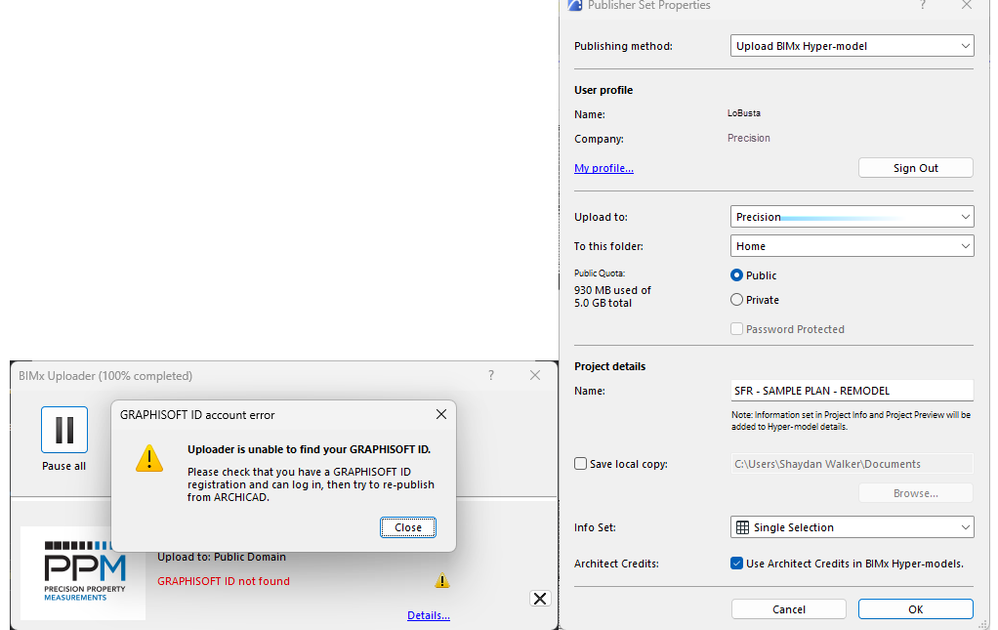
Task: Click Info Set table icon
Action: (x=742, y=528)
